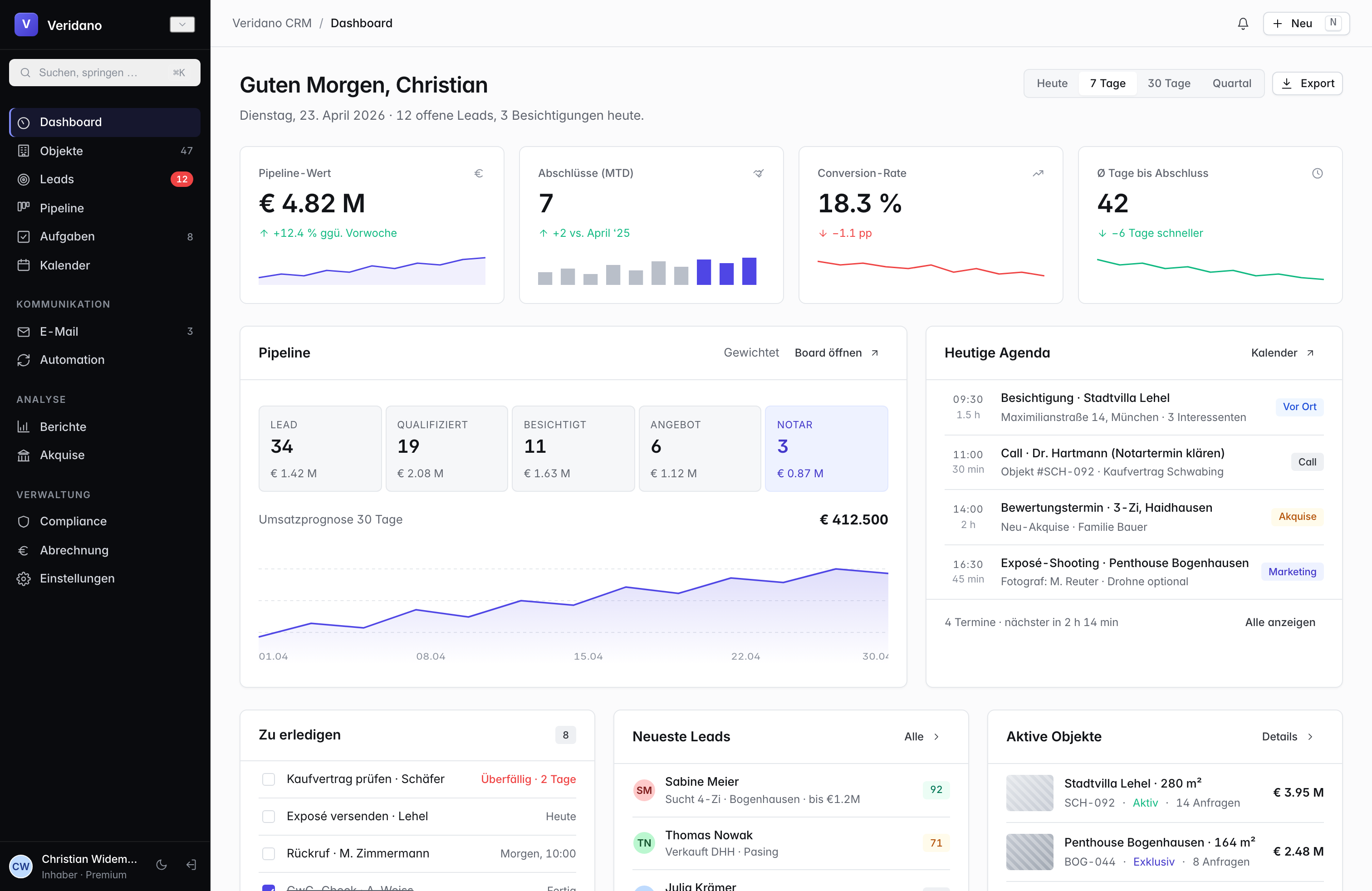Click the Marketing tag on Exposé-Shooting
This screenshot has height=891, width=1372.
1292,572
